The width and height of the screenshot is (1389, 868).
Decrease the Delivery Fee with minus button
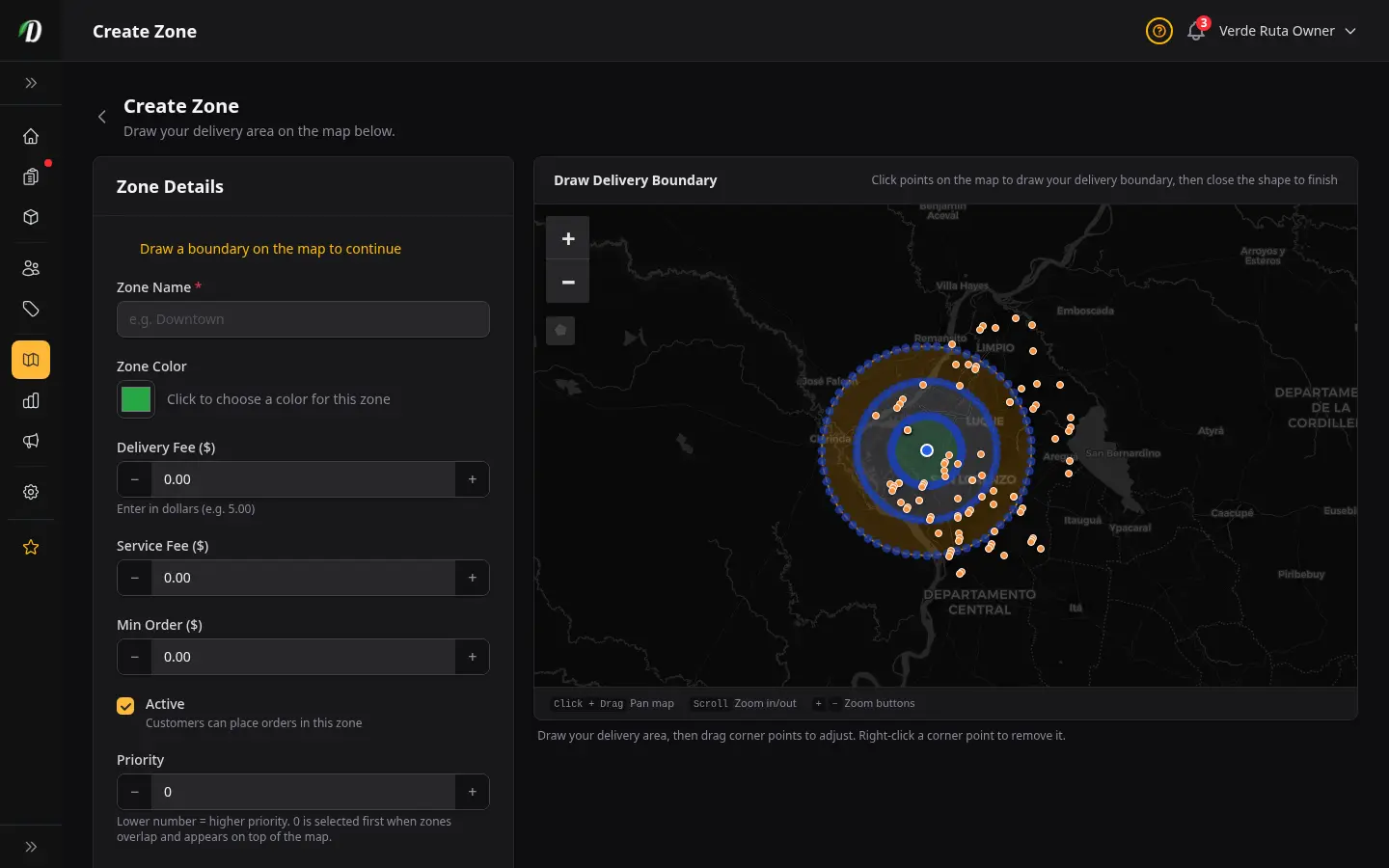click(x=134, y=479)
